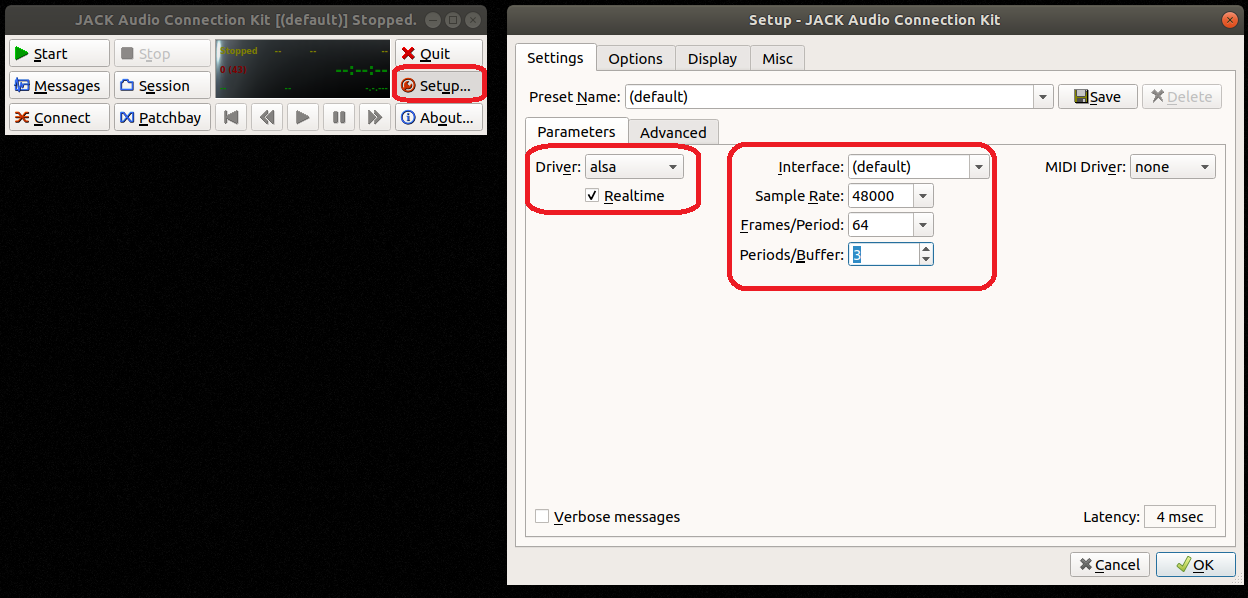
Task: Open the Messages window
Action: pyautogui.click(x=59, y=86)
